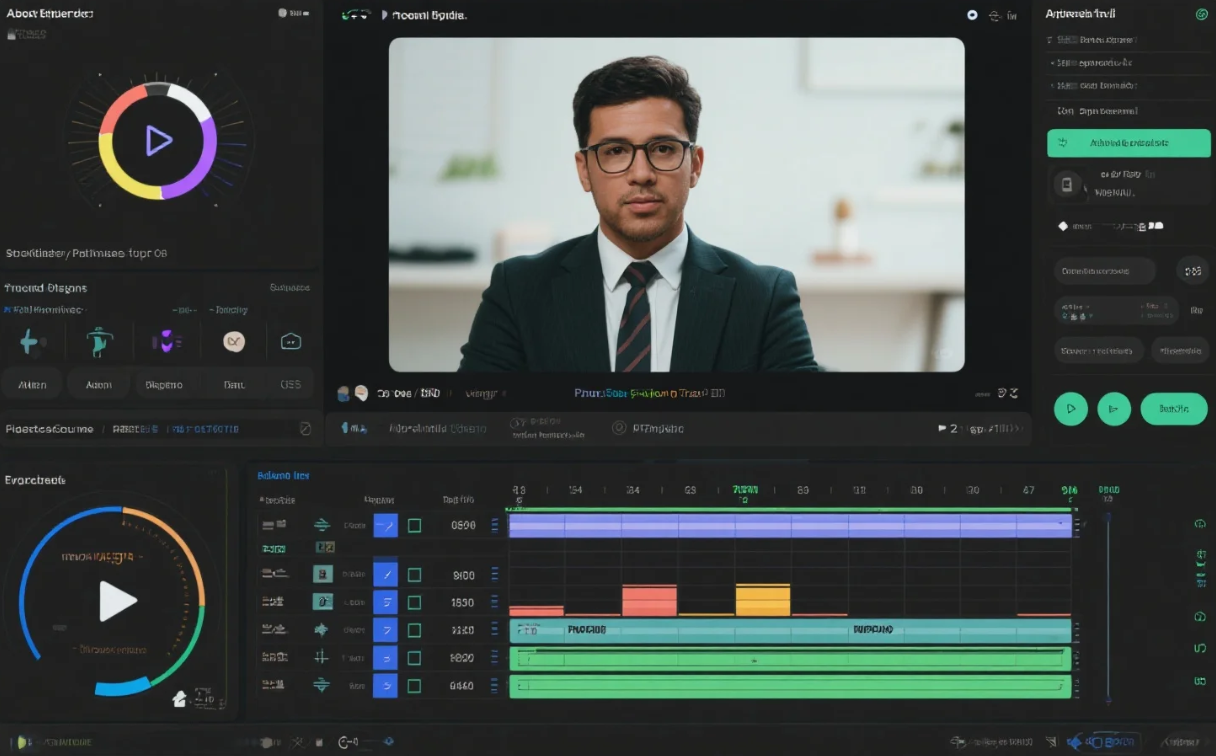Viewport: 1216px width, 756px height.
Task: Click the purple play icon inside the colorful ring
Action: pyautogui.click(x=158, y=140)
